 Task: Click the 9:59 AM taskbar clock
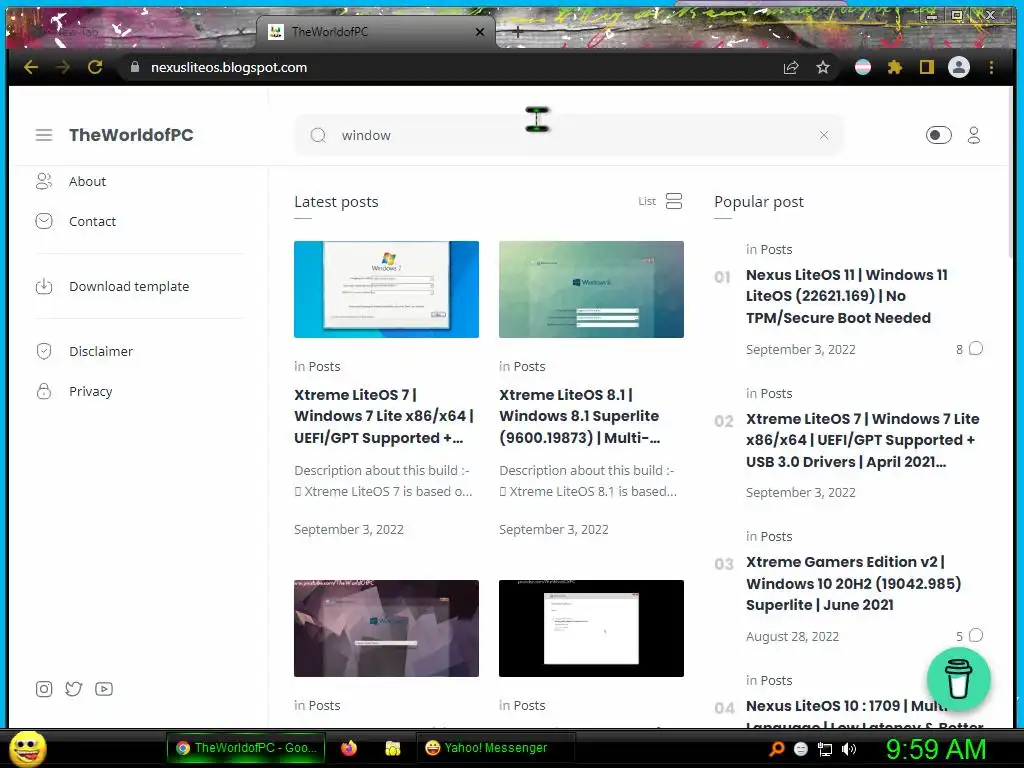point(936,749)
